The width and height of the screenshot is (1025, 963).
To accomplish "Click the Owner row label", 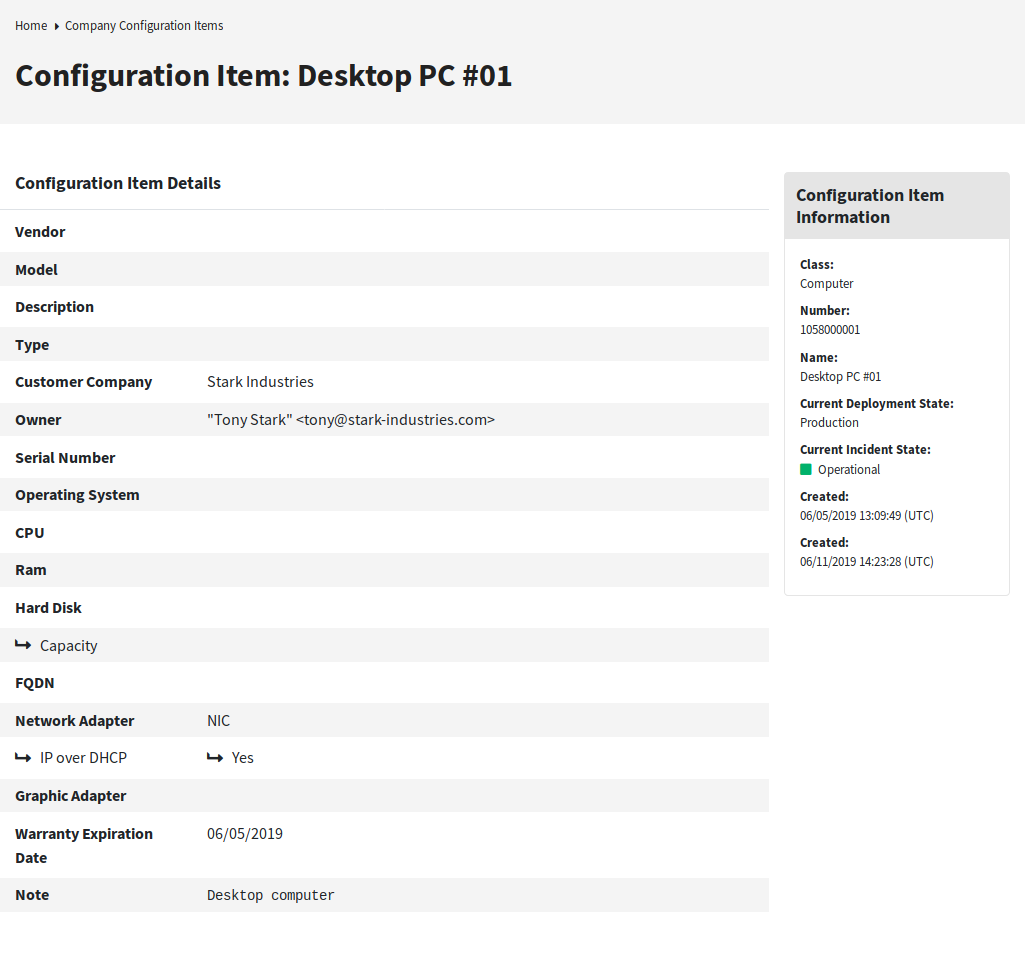I will [38, 420].
